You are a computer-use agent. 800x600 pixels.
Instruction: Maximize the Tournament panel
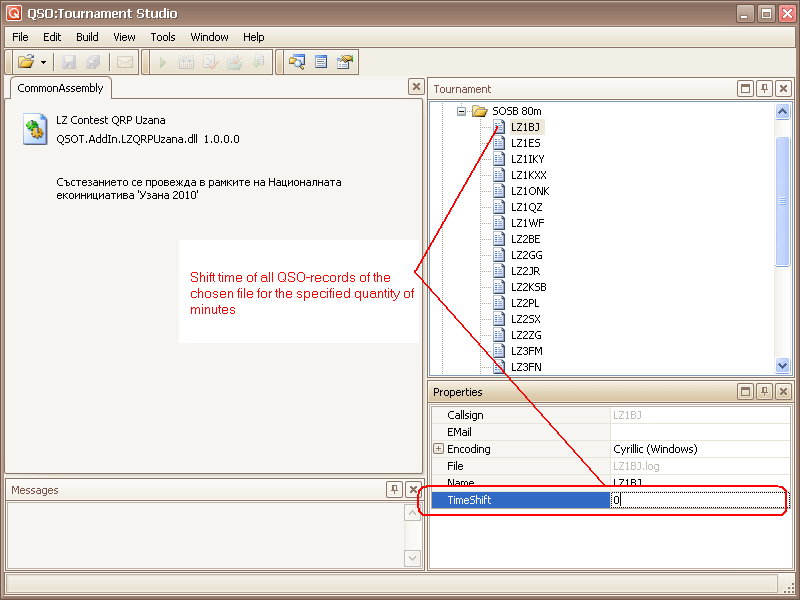coord(745,89)
